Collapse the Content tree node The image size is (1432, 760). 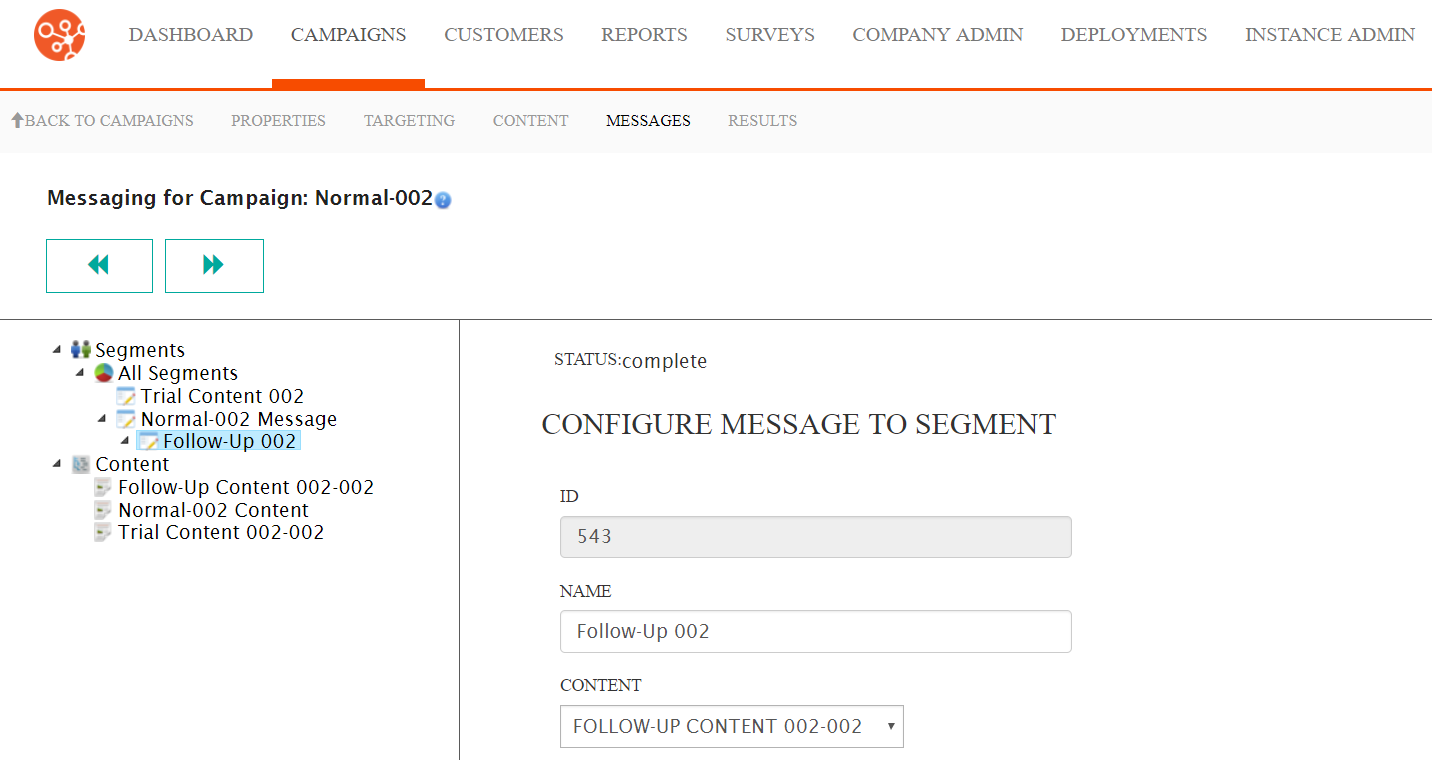[x=58, y=464]
